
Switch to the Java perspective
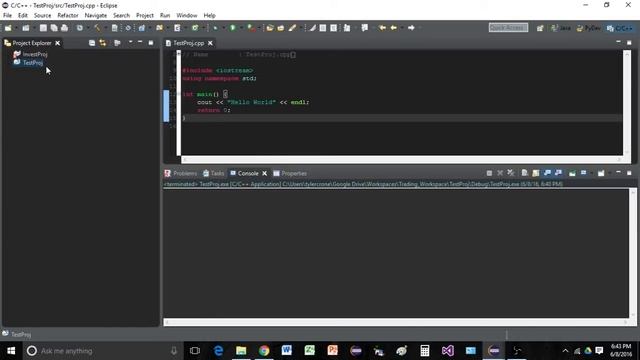561,28
